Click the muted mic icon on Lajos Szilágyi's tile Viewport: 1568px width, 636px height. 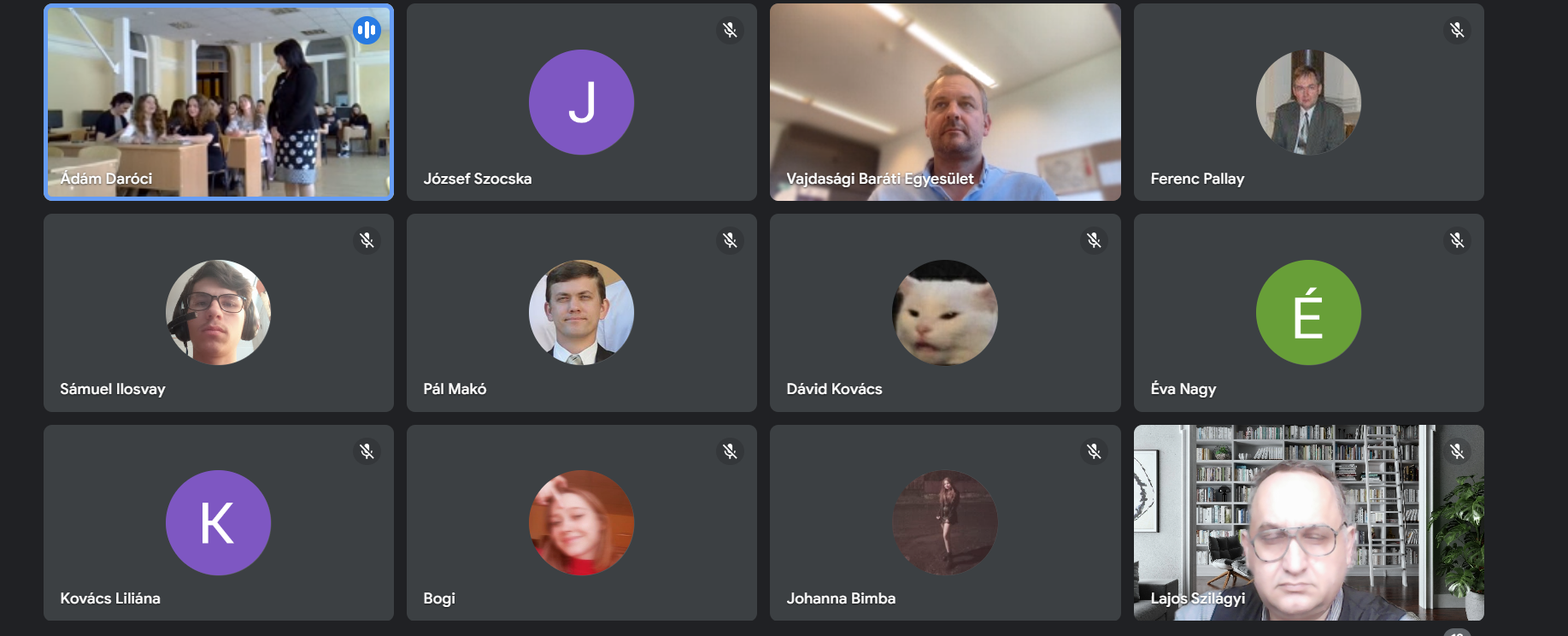point(1457,451)
